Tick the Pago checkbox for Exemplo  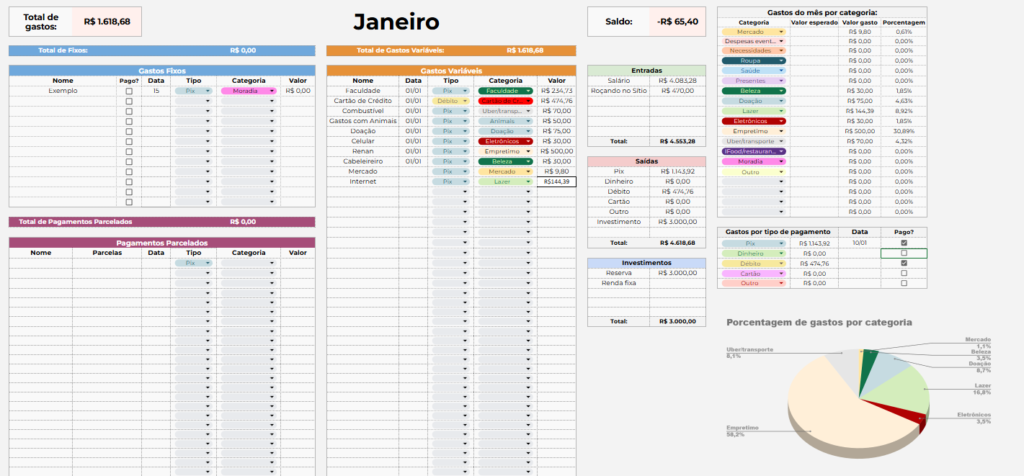tap(128, 91)
